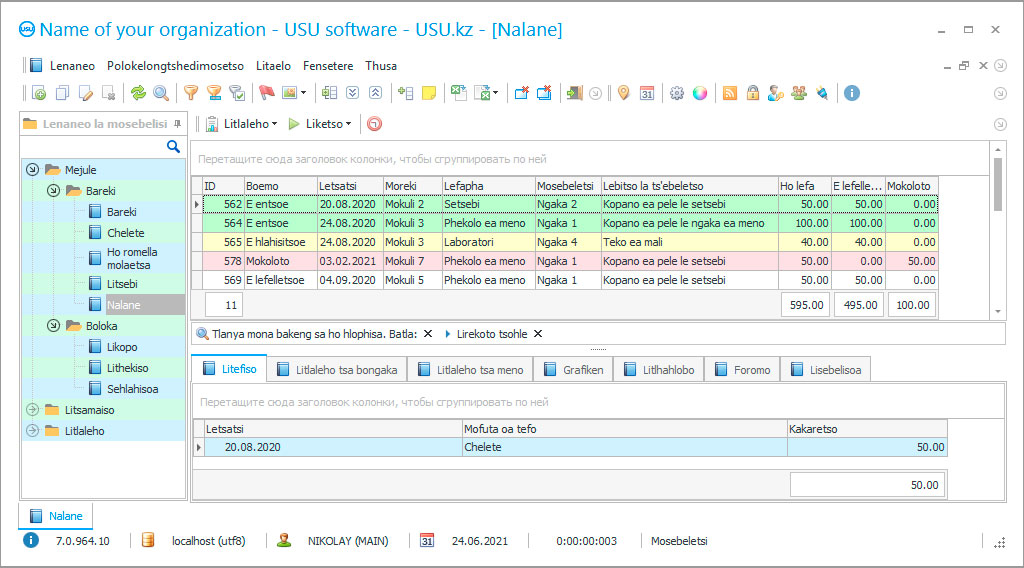Collapse the Bareki folder in tree
This screenshot has width=1024, height=568.
[53, 190]
